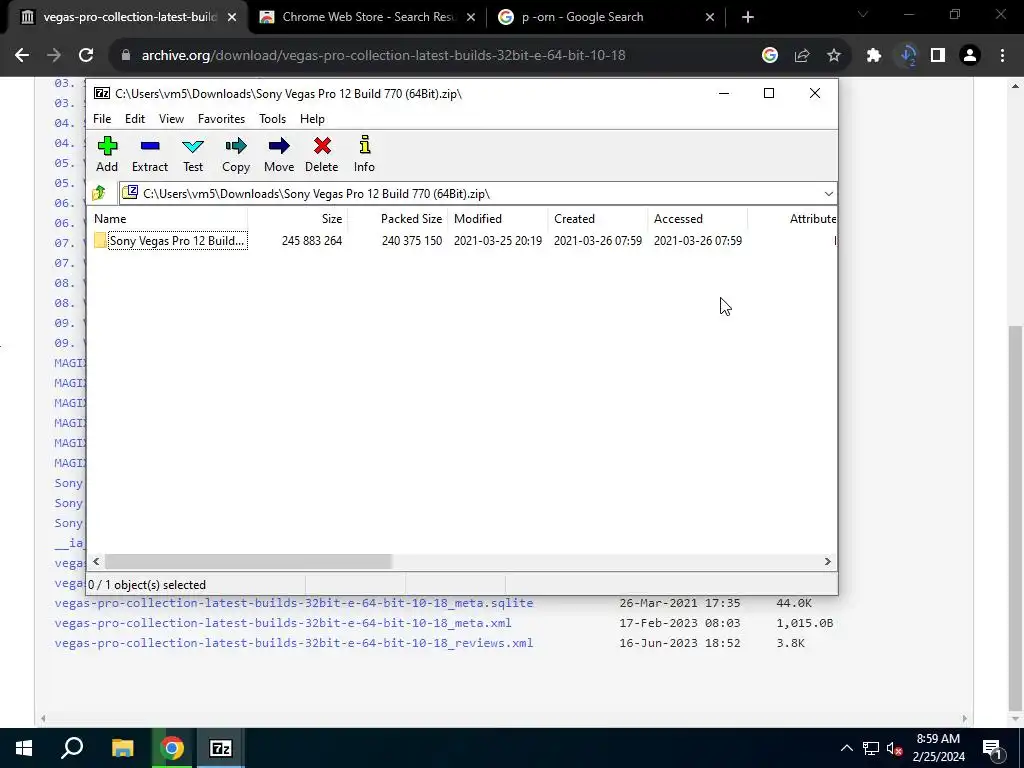
Task: Sort the list by the Size column
Action: (297, 219)
